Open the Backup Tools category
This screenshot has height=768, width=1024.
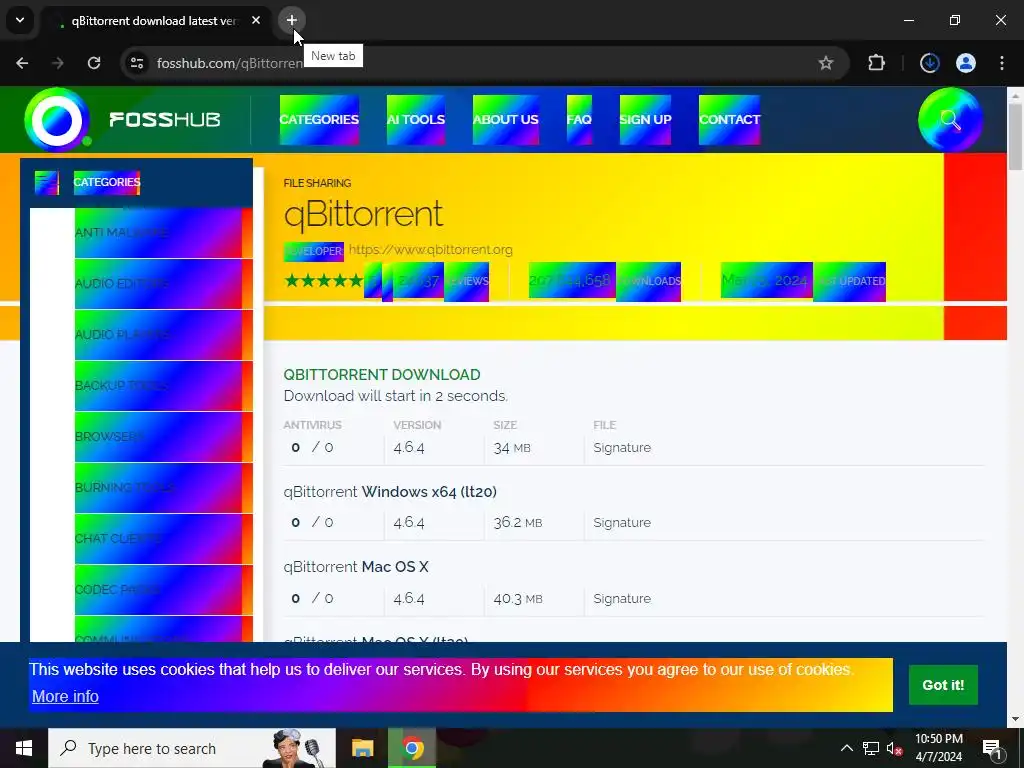click(x=163, y=386)
